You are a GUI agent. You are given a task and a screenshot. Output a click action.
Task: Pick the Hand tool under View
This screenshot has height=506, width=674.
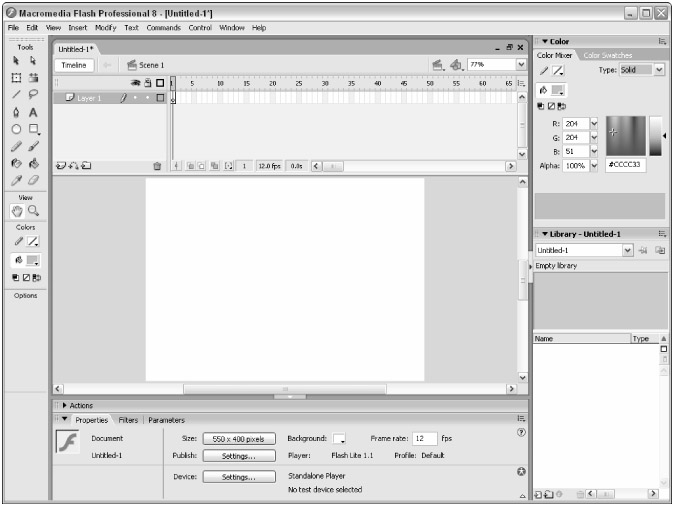(x=18, y=211)
